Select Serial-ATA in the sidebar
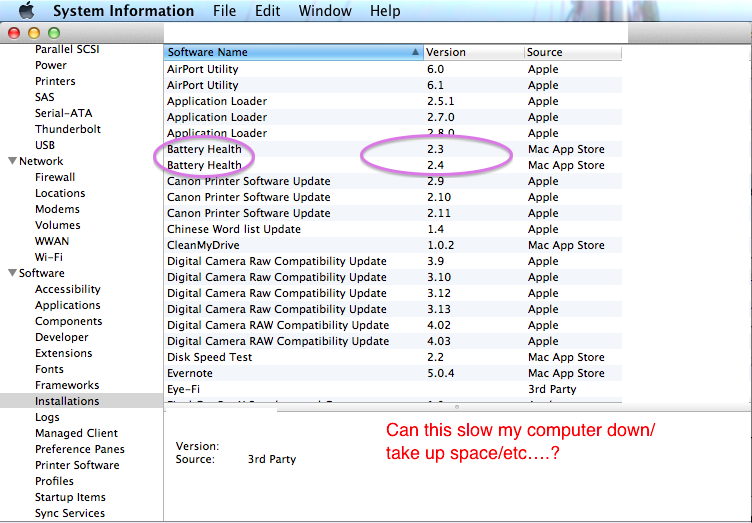This screenshot has width=752, height=523. point(63,113)
